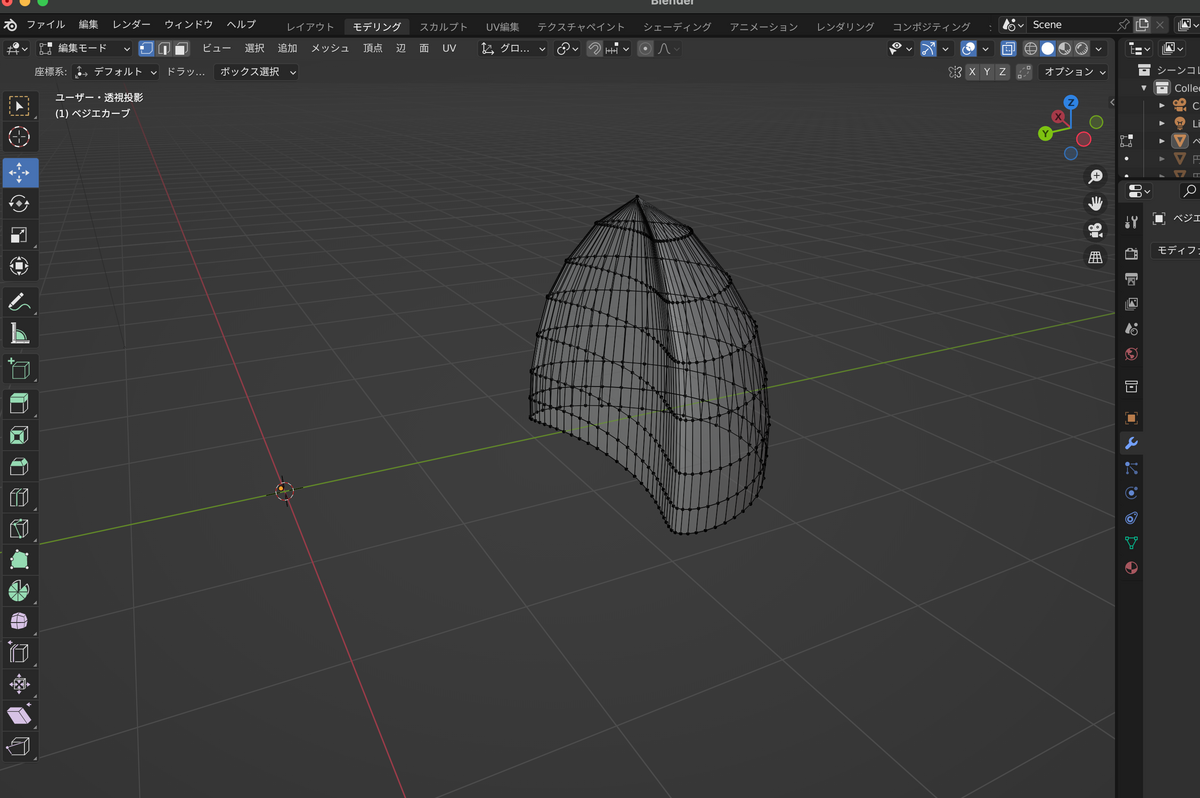Viewport: 1200px width, 798px height.
Task: Select the Knife tool
Action: (x=19, y=528)
